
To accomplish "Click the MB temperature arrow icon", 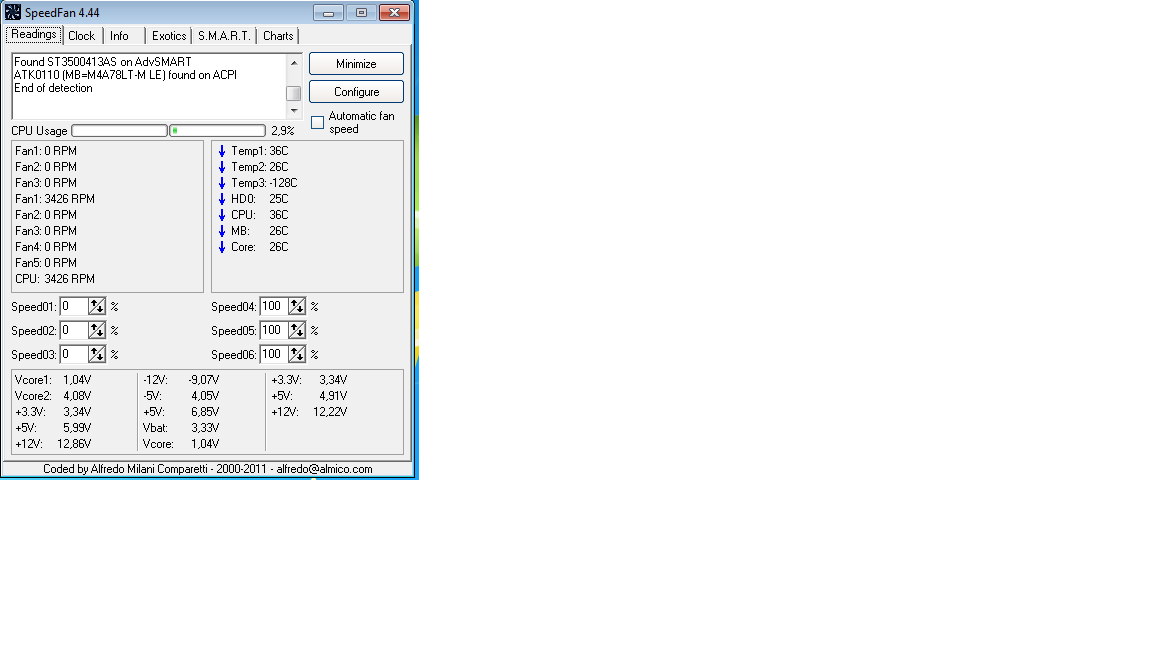I will (x=222, y=231).
